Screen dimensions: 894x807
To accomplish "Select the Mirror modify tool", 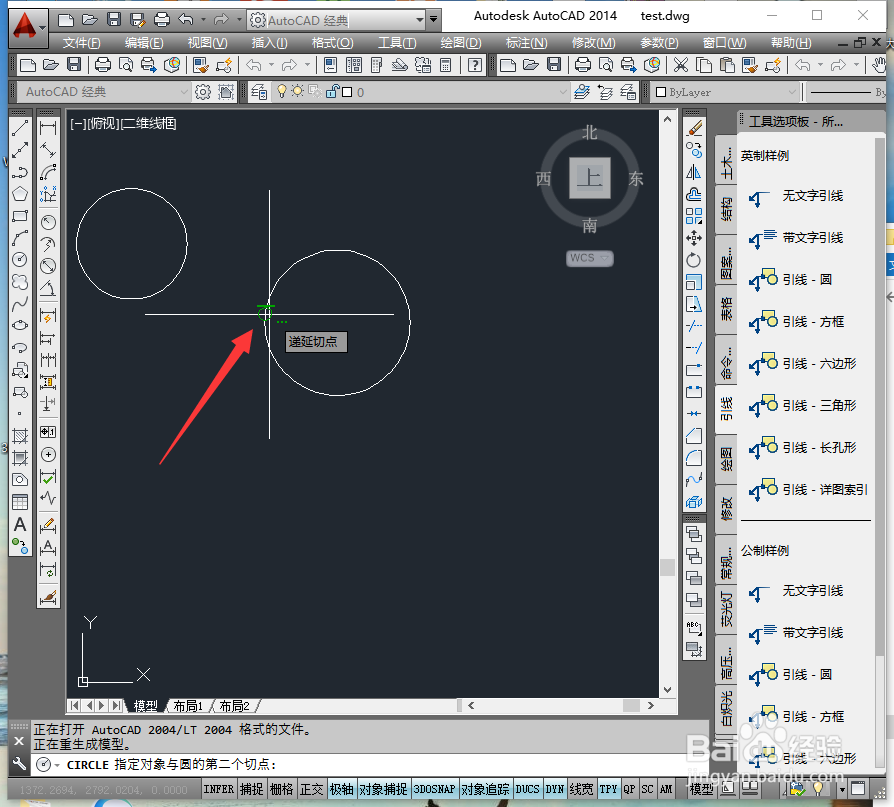I will pos(694,172).
